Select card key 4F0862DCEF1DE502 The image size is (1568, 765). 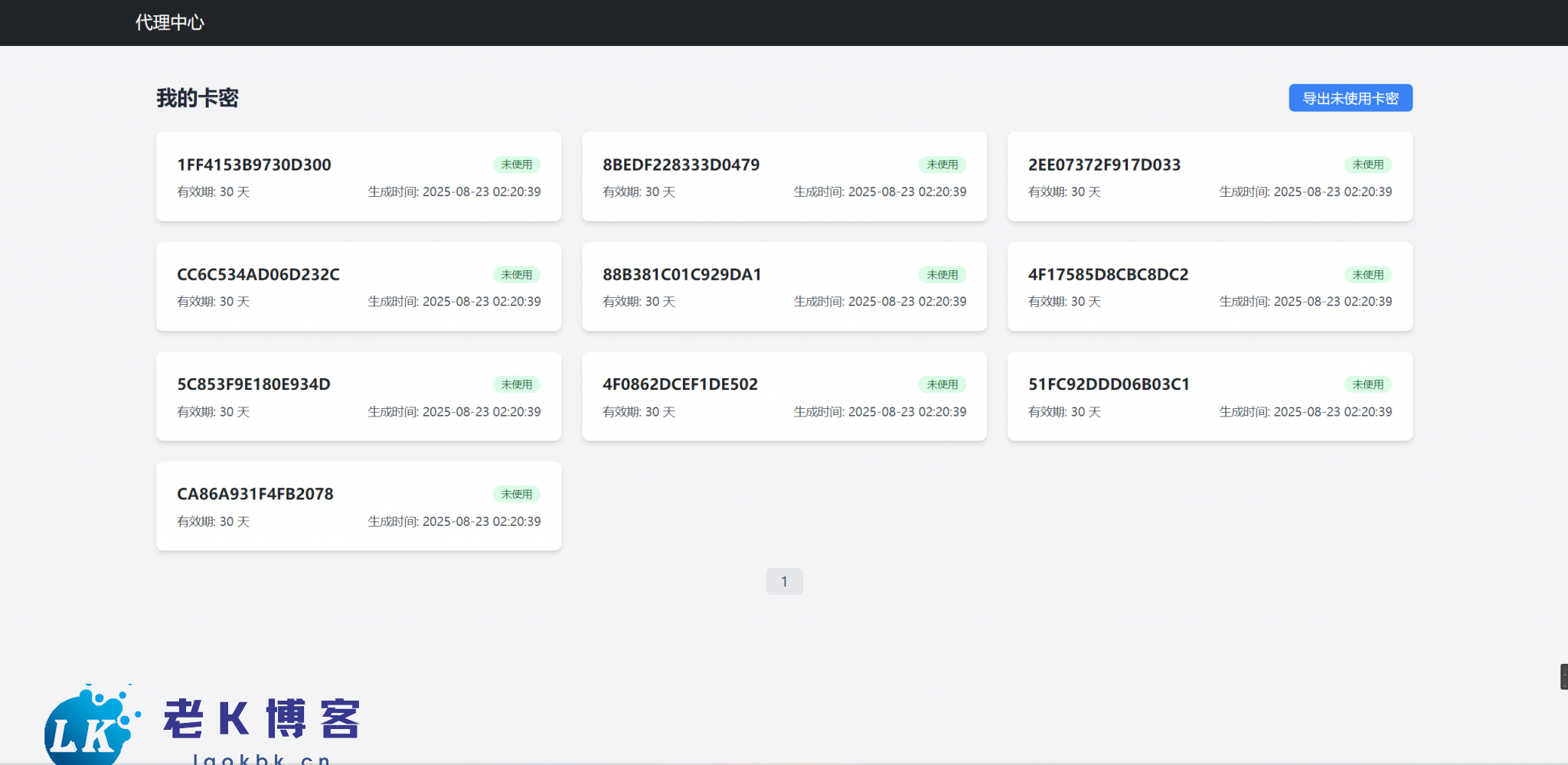tap(680, 384)
